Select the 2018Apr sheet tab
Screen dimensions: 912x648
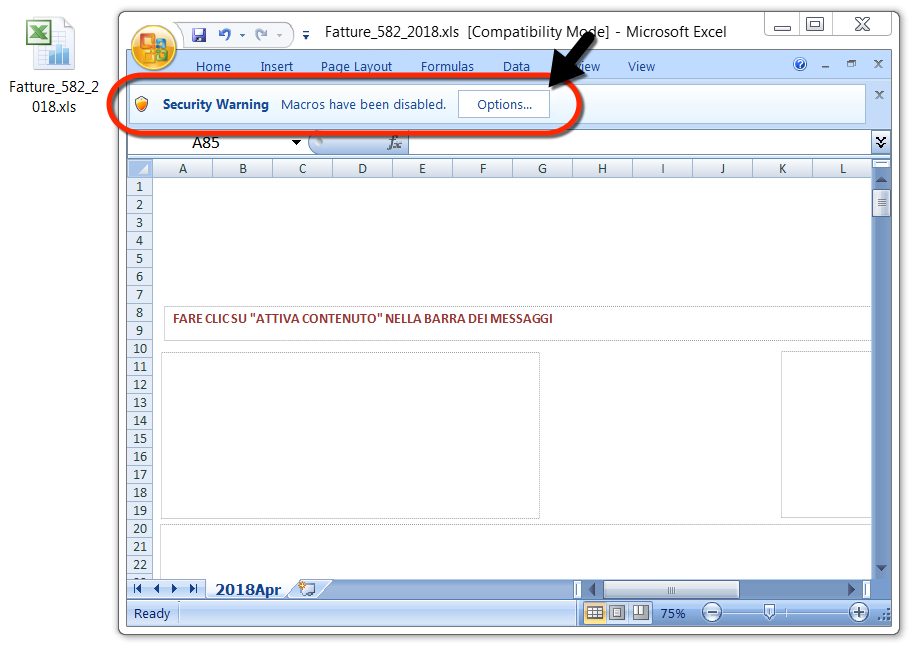coord(248,589)
